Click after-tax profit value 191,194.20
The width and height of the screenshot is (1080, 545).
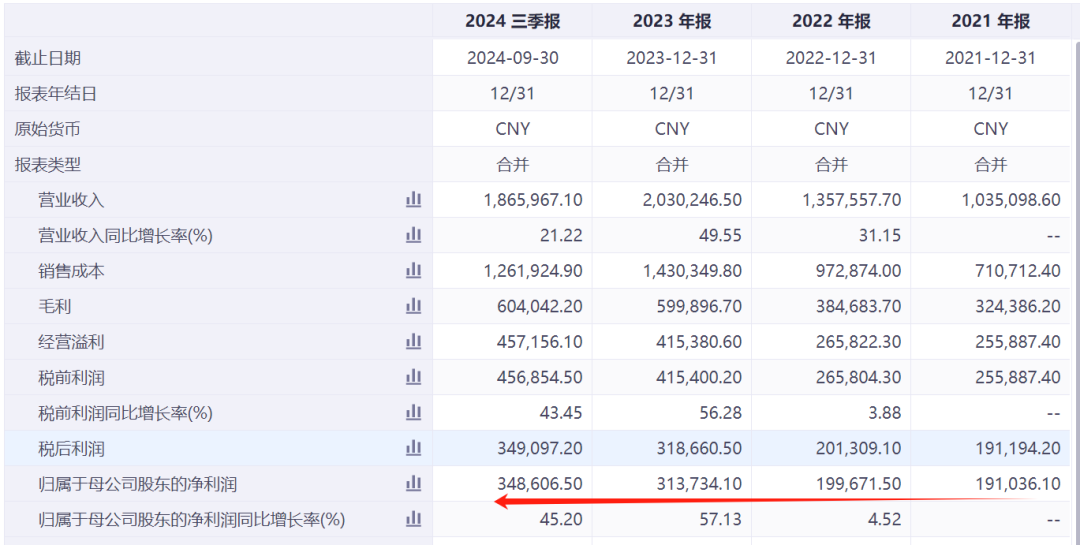pyautogui.click(x=1018, y=449)
